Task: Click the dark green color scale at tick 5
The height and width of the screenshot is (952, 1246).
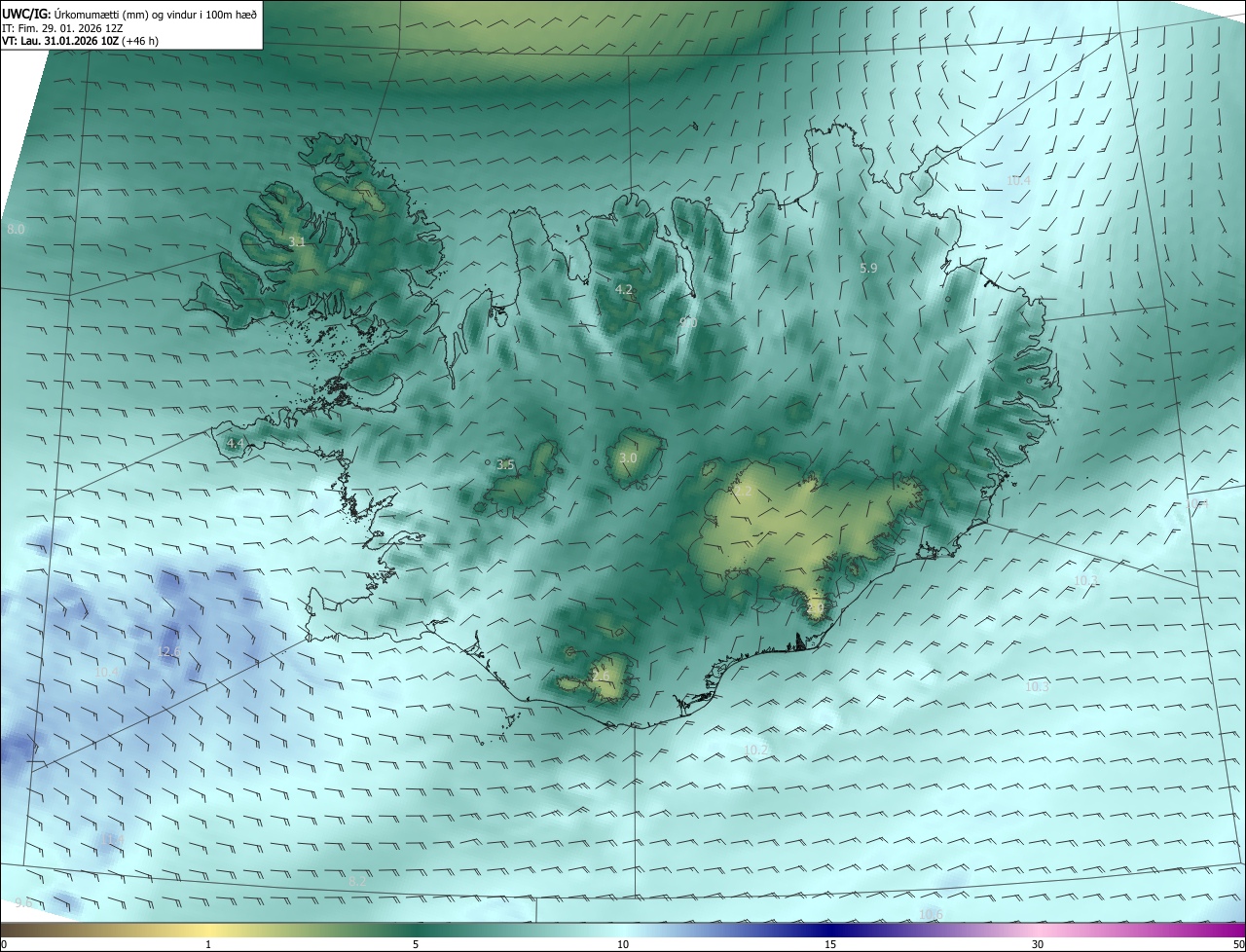Action: click(416, 931)
